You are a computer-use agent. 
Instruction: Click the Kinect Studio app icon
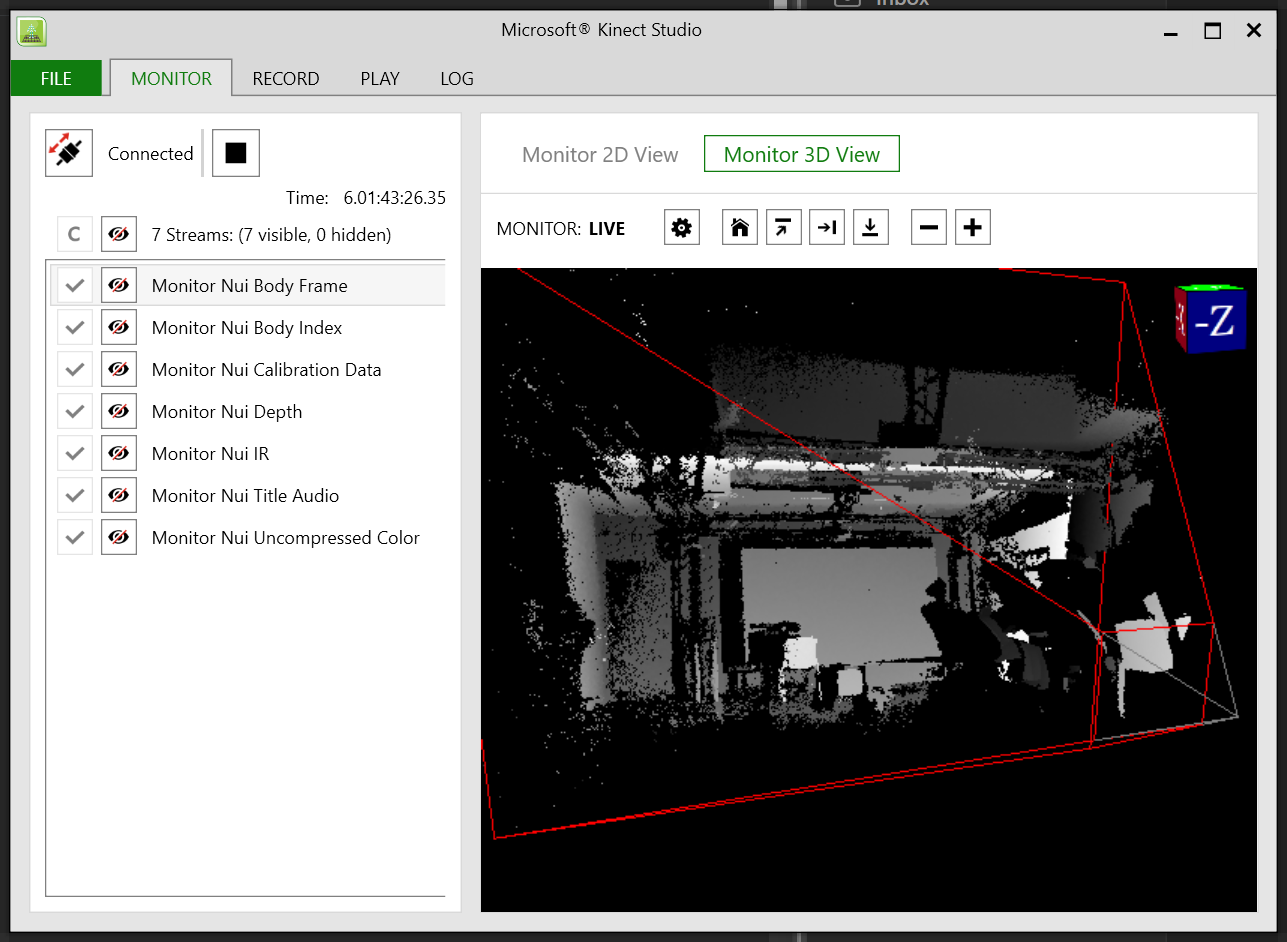[x=32, y=31]
